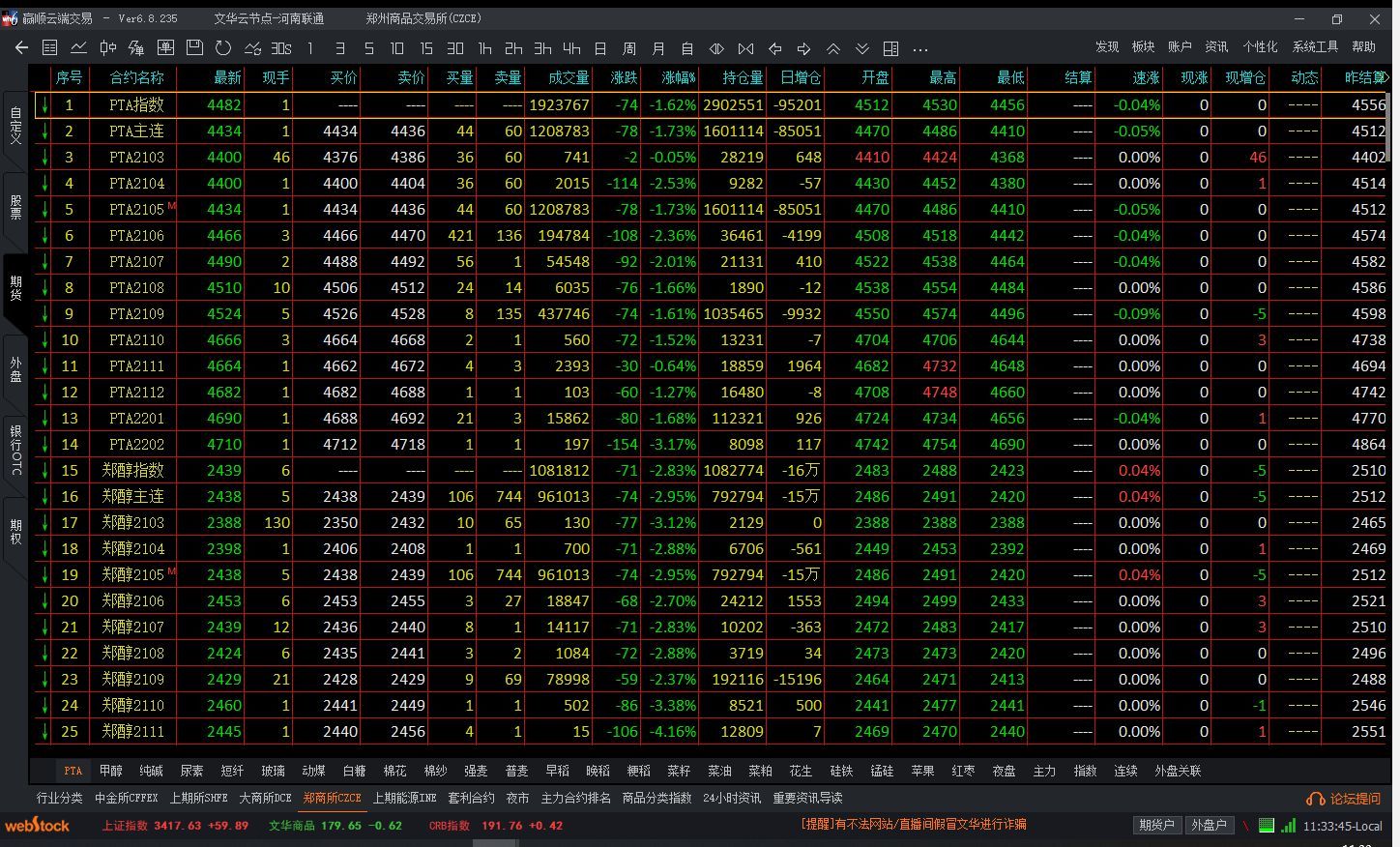Viewport: 1400px width, 847px height.
Task: Select the PTA2109 contract row
Action: point(136,313)
